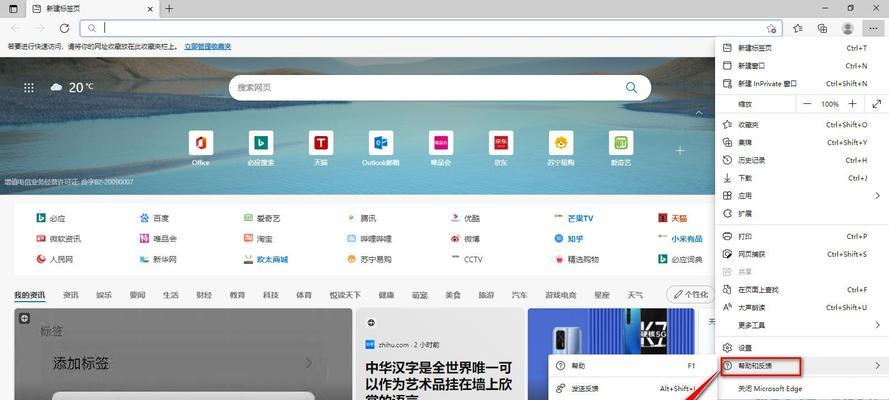Open the 中华汉字 zhihu news article

(439, 382)
